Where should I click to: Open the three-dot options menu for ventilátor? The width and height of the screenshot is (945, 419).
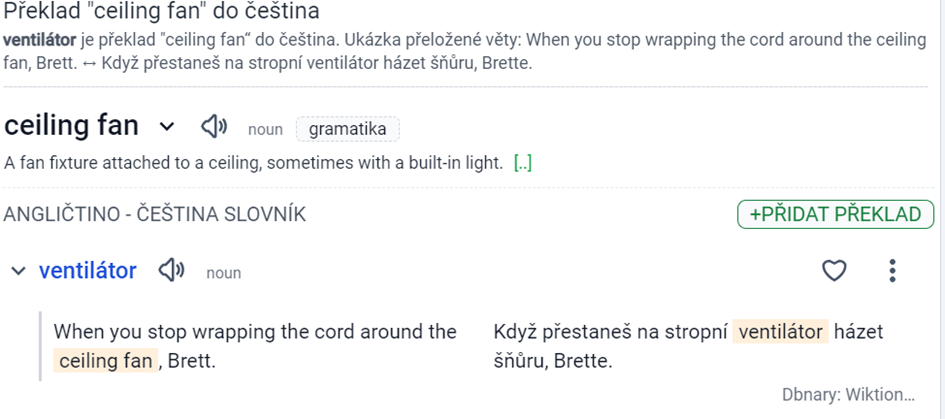(x=893, y=271)
